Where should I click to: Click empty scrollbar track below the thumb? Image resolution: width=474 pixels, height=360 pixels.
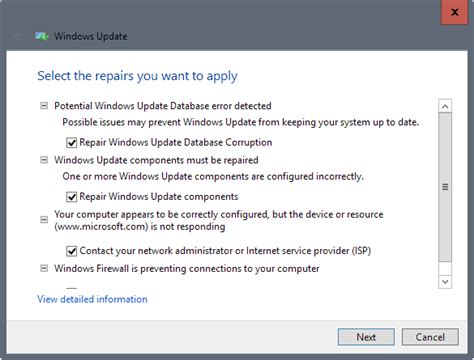[445, 268]
